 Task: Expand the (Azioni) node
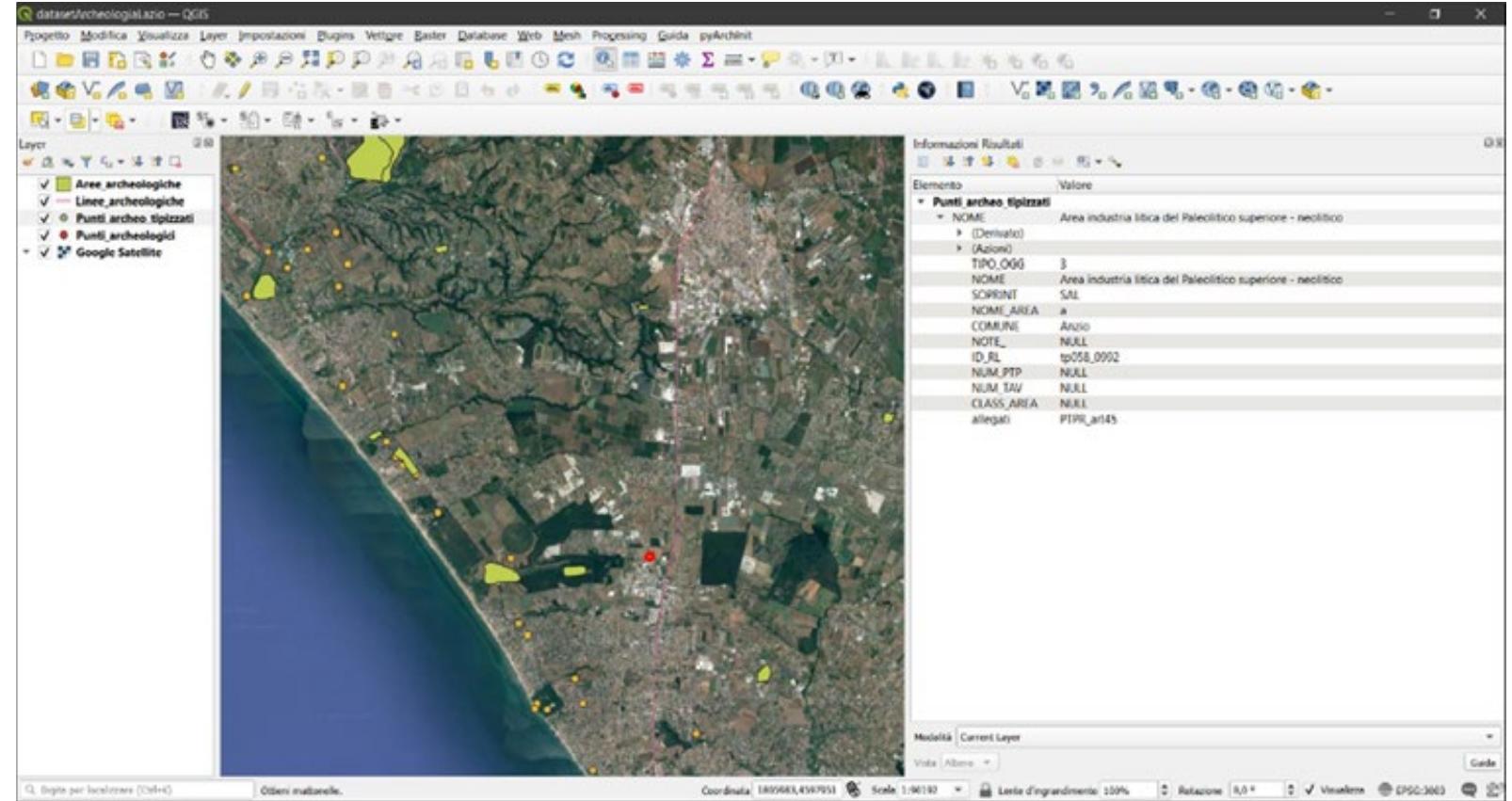[x=959, y=248]
